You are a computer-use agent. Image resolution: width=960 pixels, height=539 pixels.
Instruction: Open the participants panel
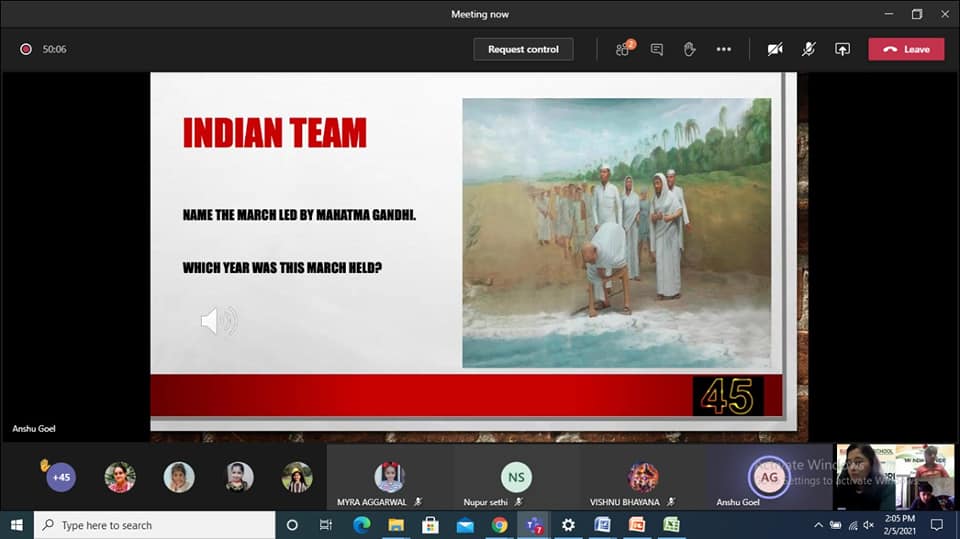point(624,48)
